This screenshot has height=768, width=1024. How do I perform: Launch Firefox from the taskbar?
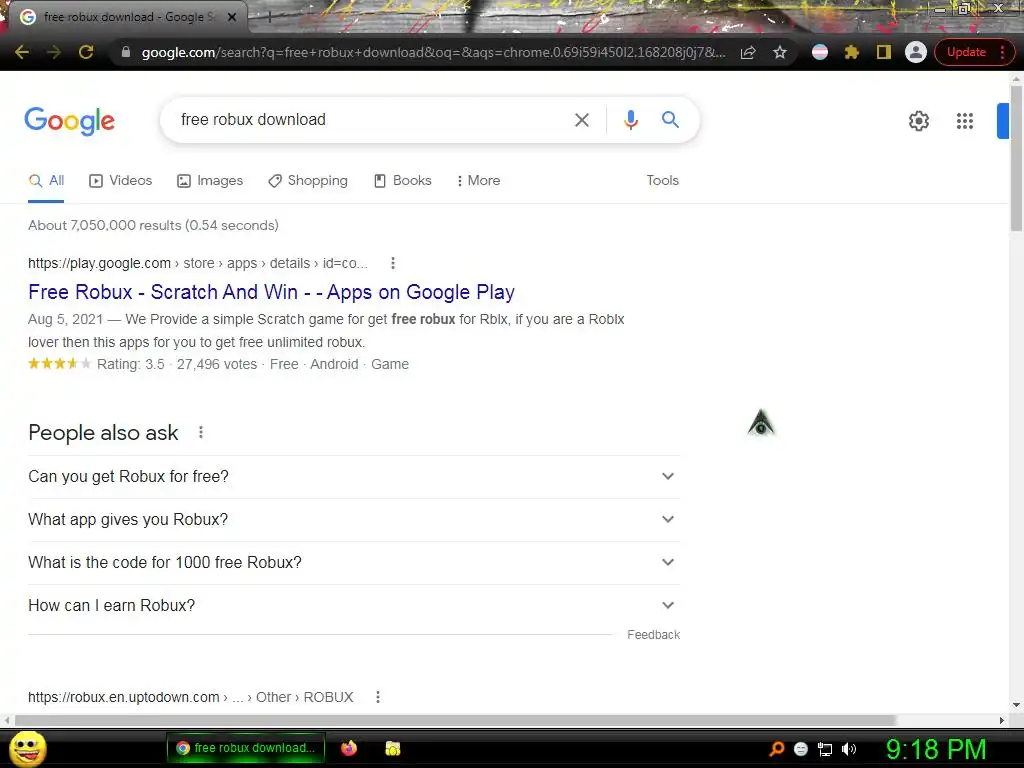349,748
